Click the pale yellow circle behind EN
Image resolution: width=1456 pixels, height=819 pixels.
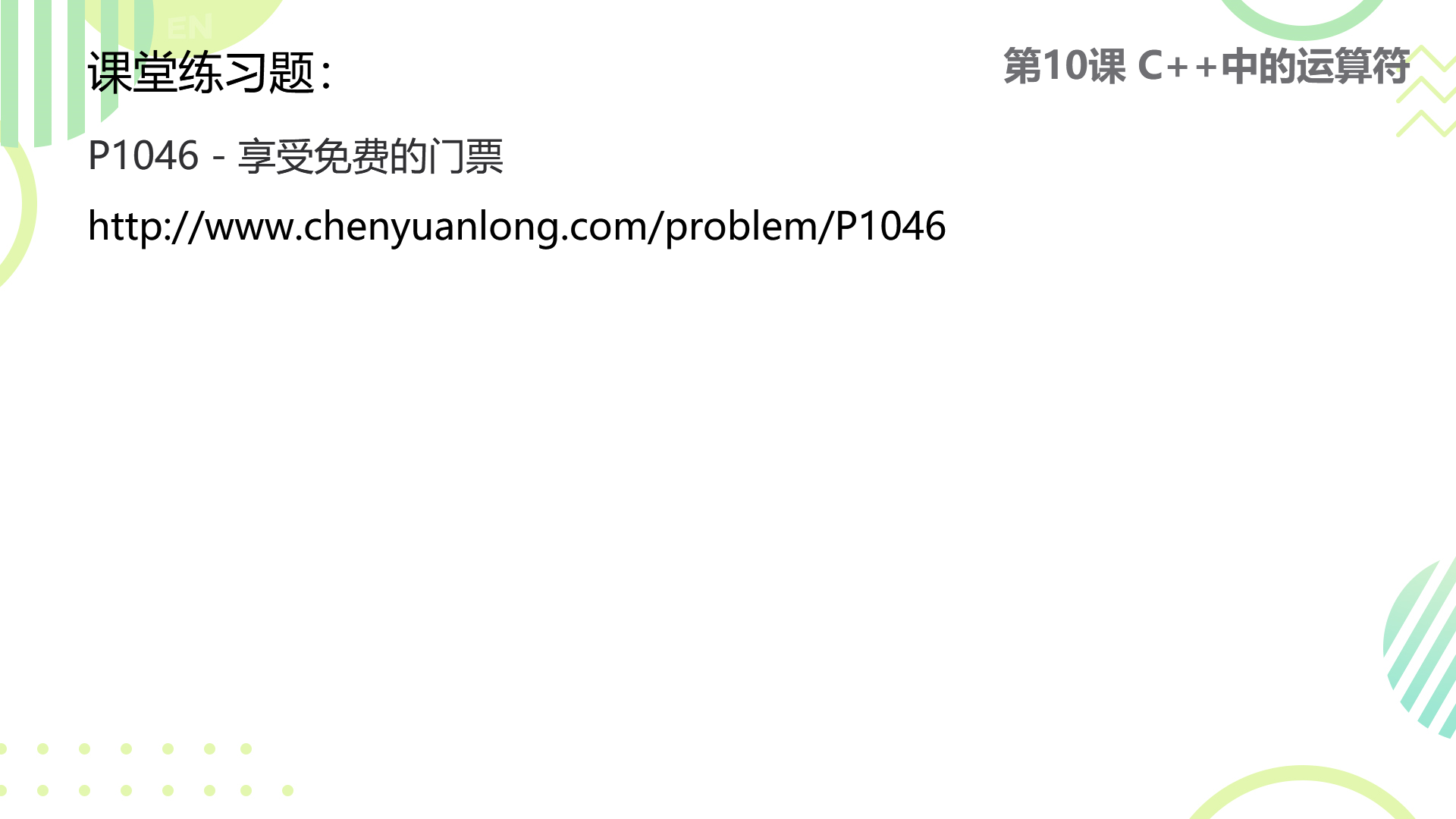point(190,23)
